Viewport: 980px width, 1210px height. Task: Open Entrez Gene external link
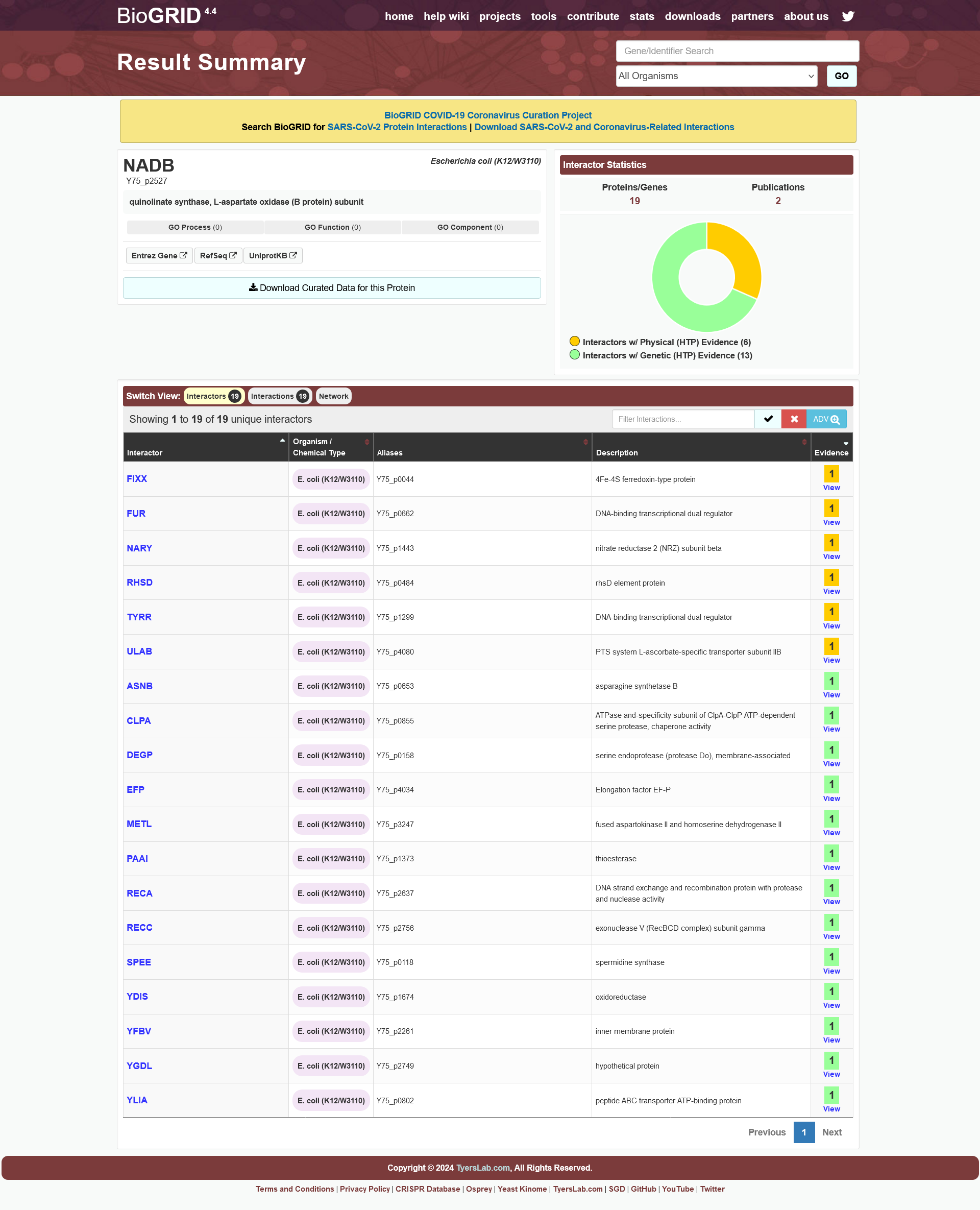click(159, 256)
